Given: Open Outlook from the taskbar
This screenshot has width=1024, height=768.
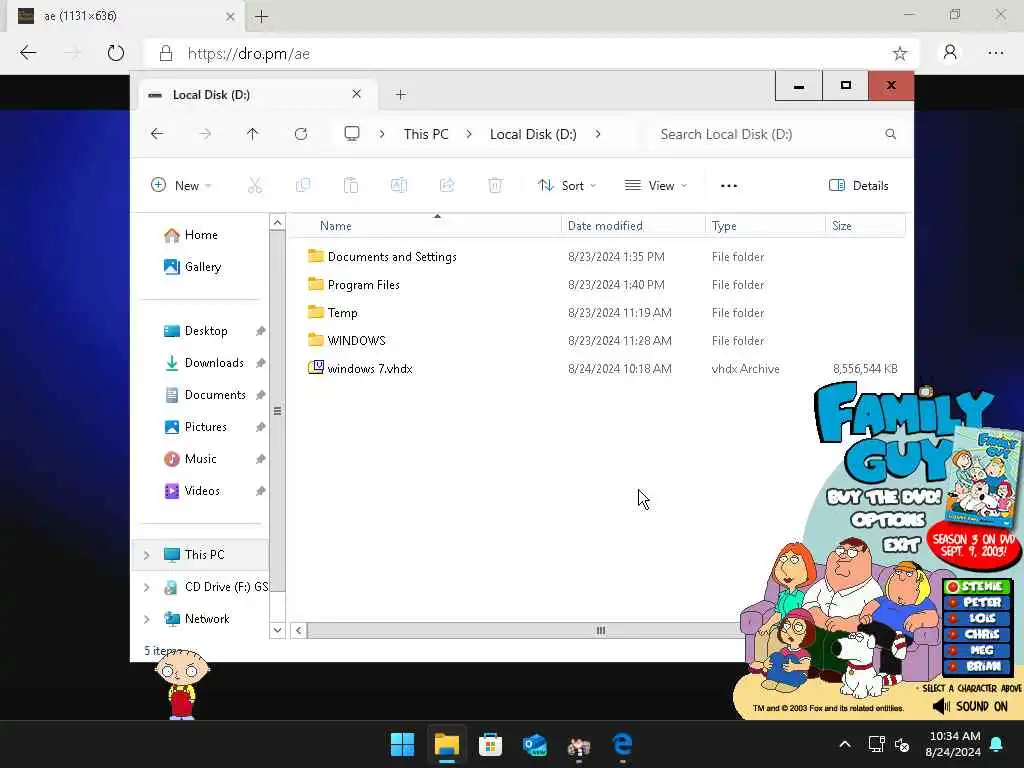Looking at the screenshot, I should pos(534,744).
